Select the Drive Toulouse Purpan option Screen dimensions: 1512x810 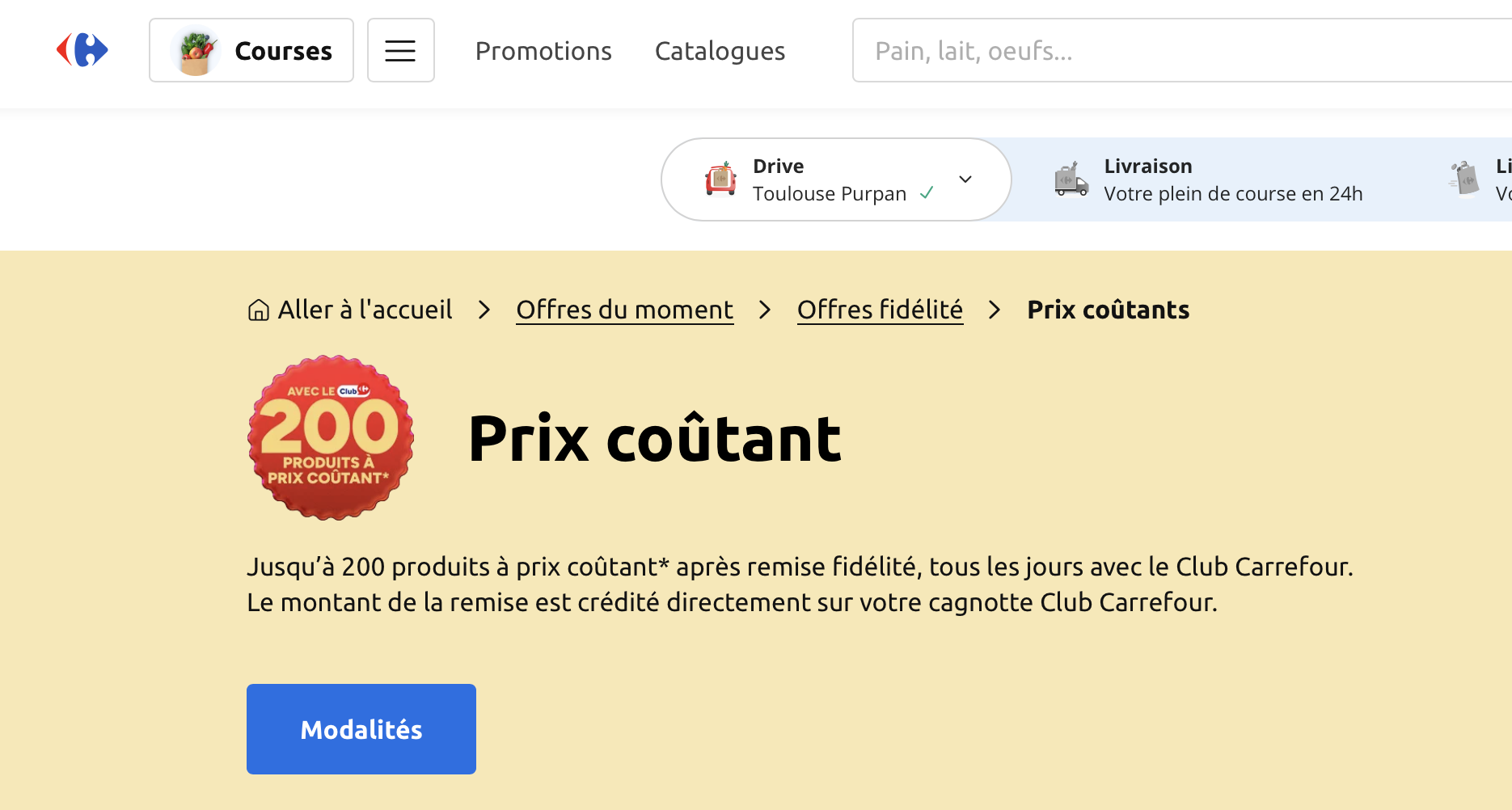(x=829, y=179)
